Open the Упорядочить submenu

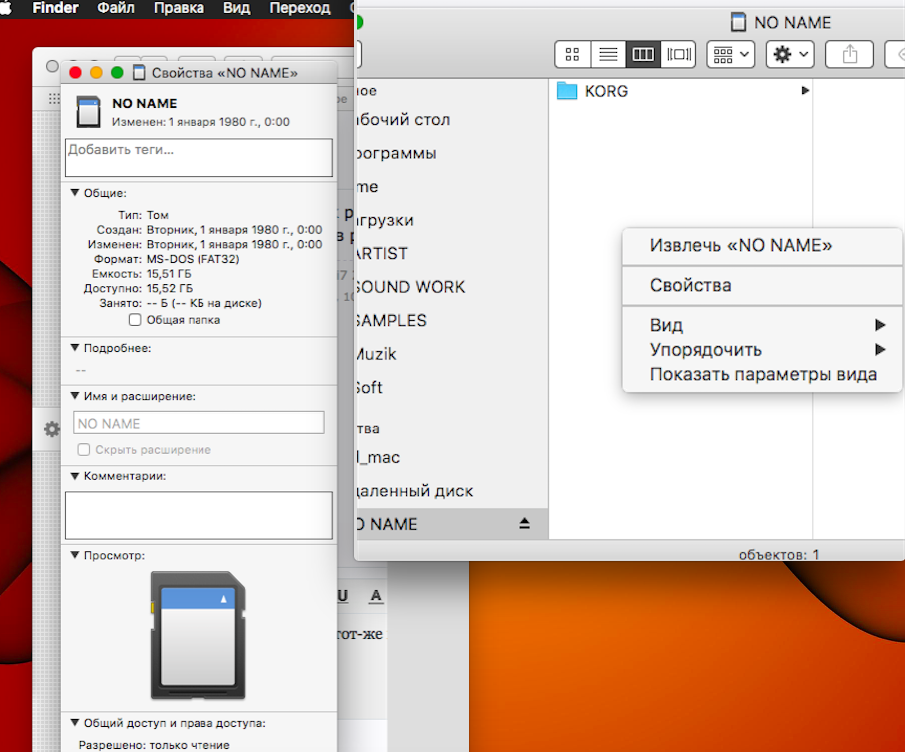762,350
